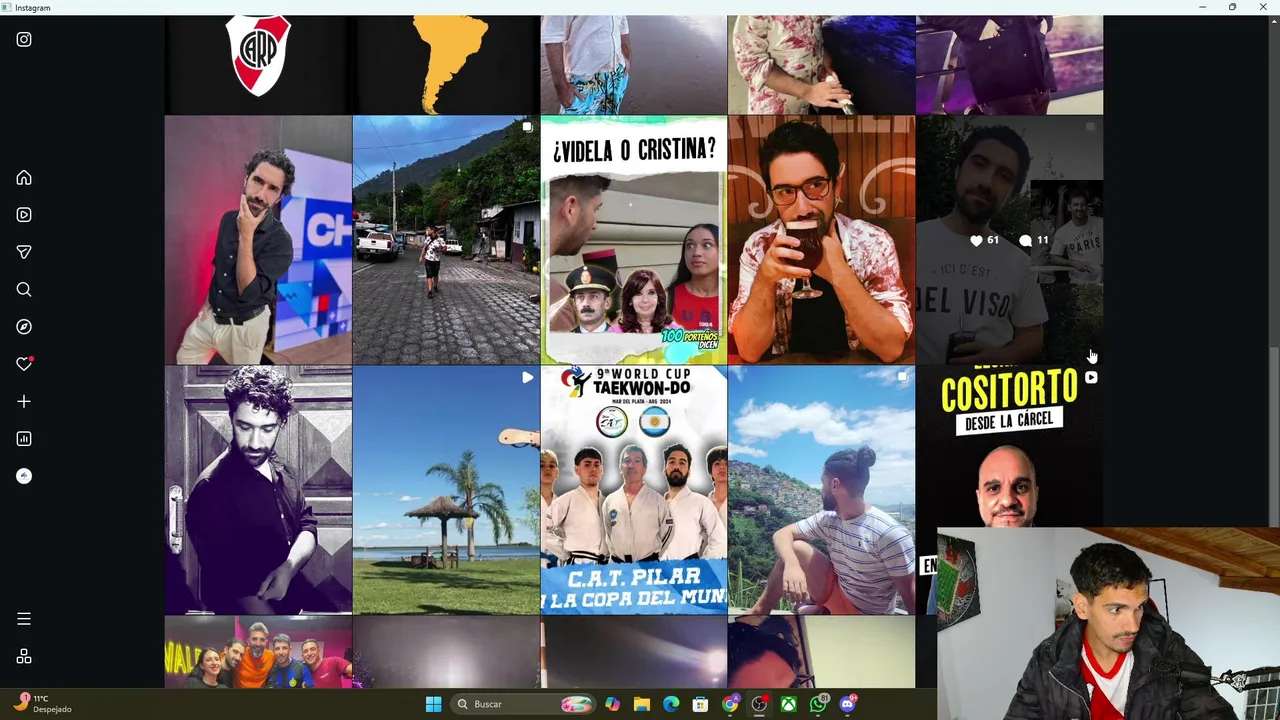
Task: Launch Microsoft Edge from the taskbar
Action: [x=671, y=704]
